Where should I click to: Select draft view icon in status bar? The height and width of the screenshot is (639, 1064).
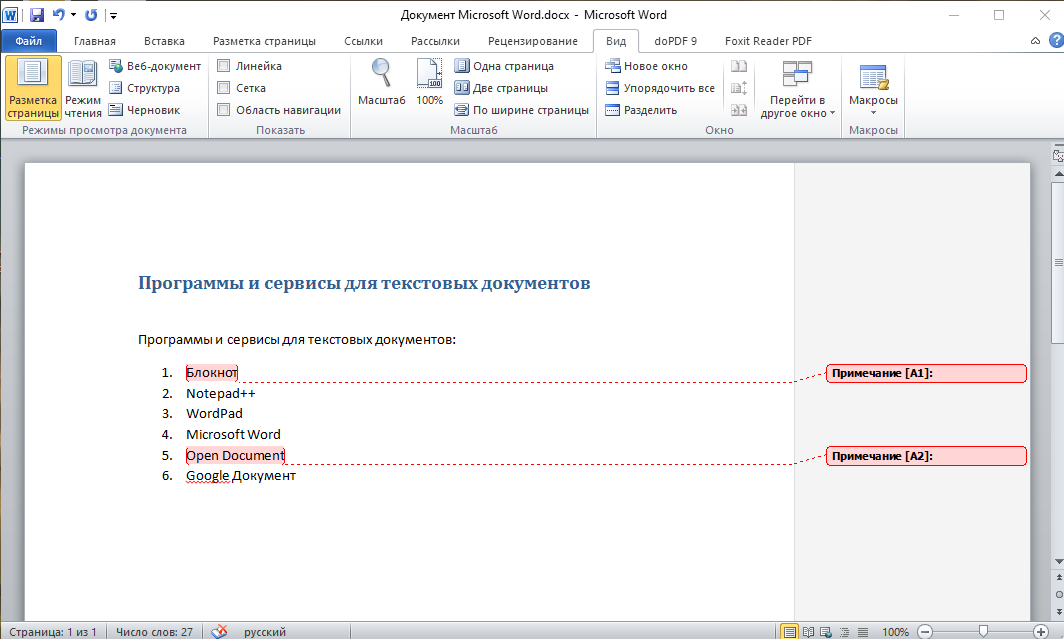[x=862, y=632]
